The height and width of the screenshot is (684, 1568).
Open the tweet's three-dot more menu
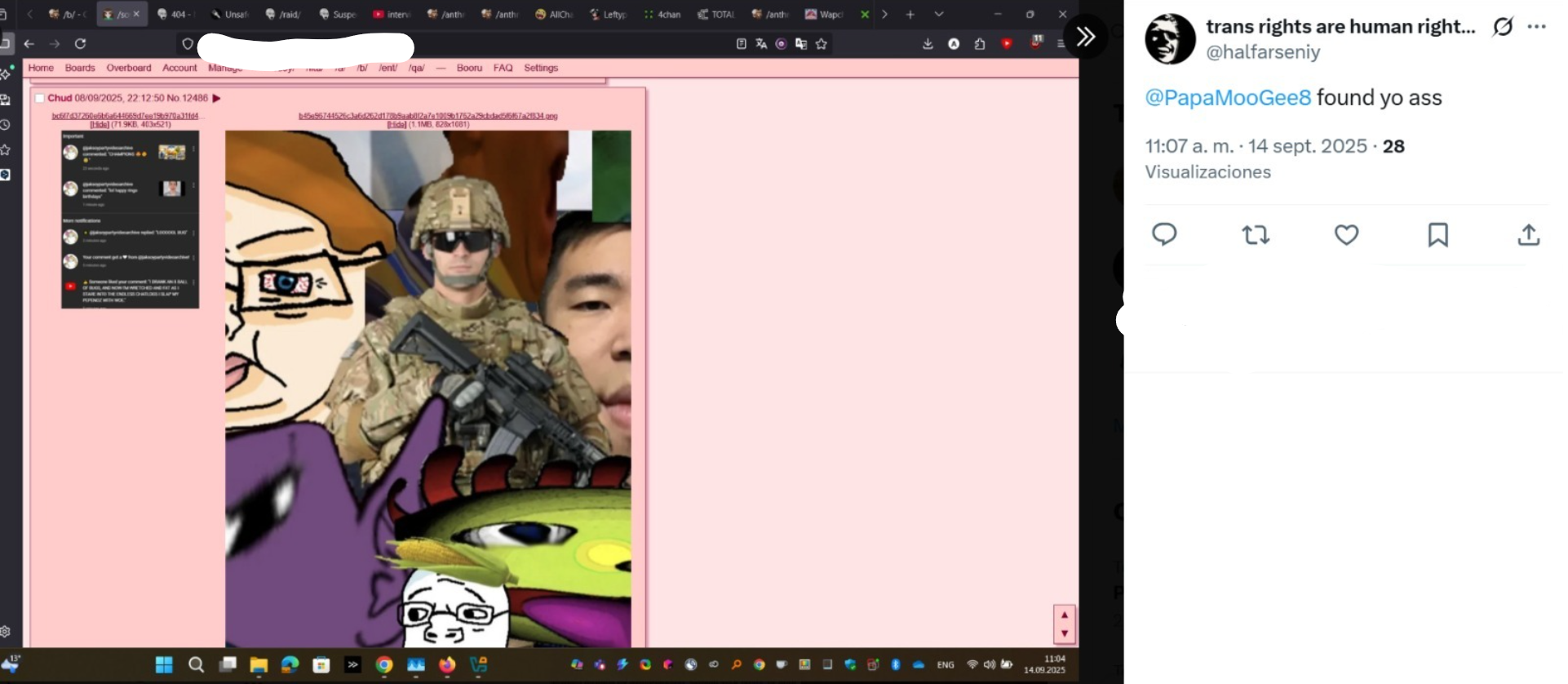coord(1537,27)
